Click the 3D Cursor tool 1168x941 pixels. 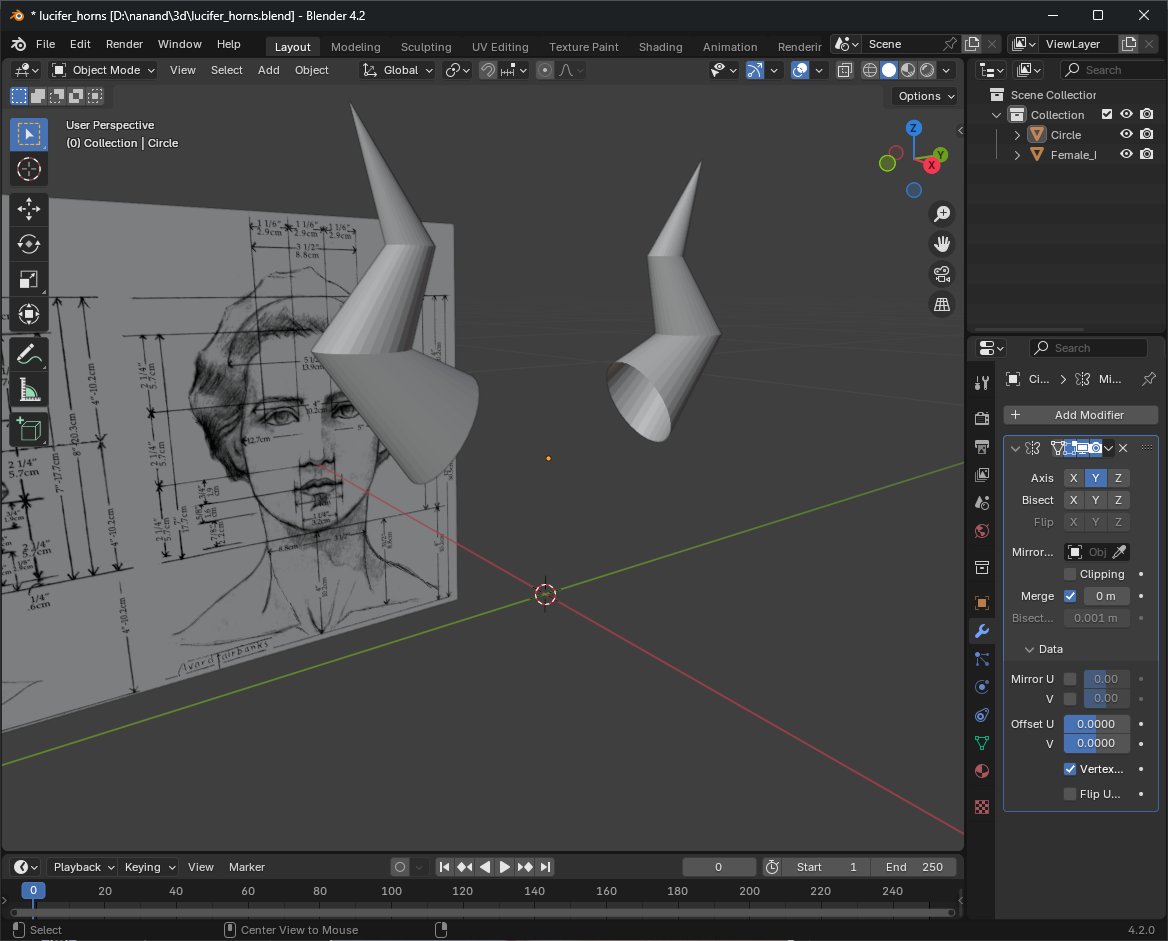click(x=29, y=169)
